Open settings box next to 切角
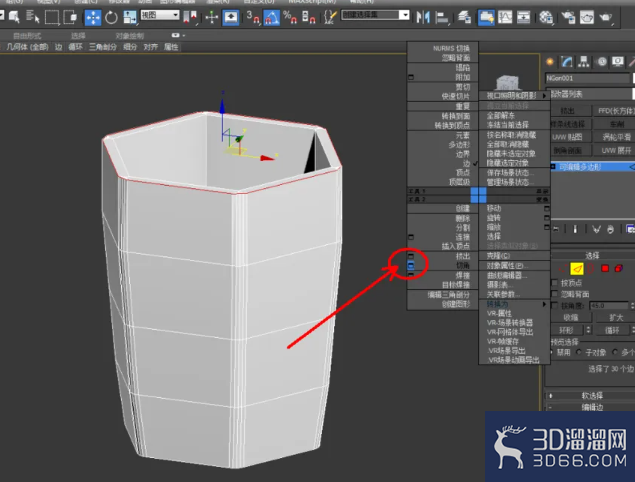Viewport: 635px width, 482px height. click(x=411, y=266)
